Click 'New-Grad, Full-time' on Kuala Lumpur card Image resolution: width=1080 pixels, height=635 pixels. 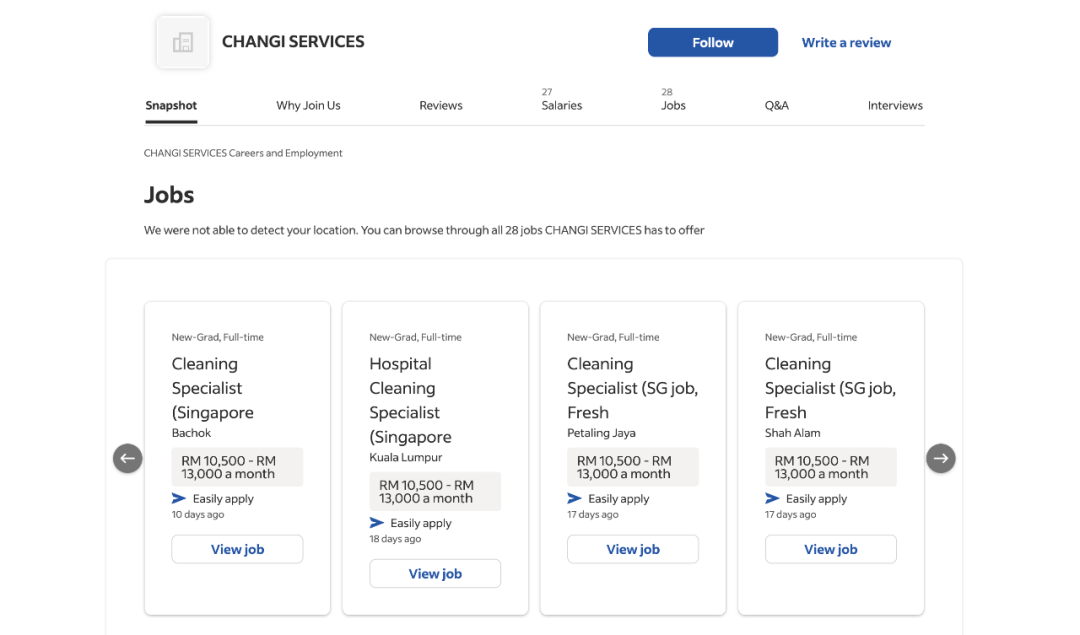415,337
